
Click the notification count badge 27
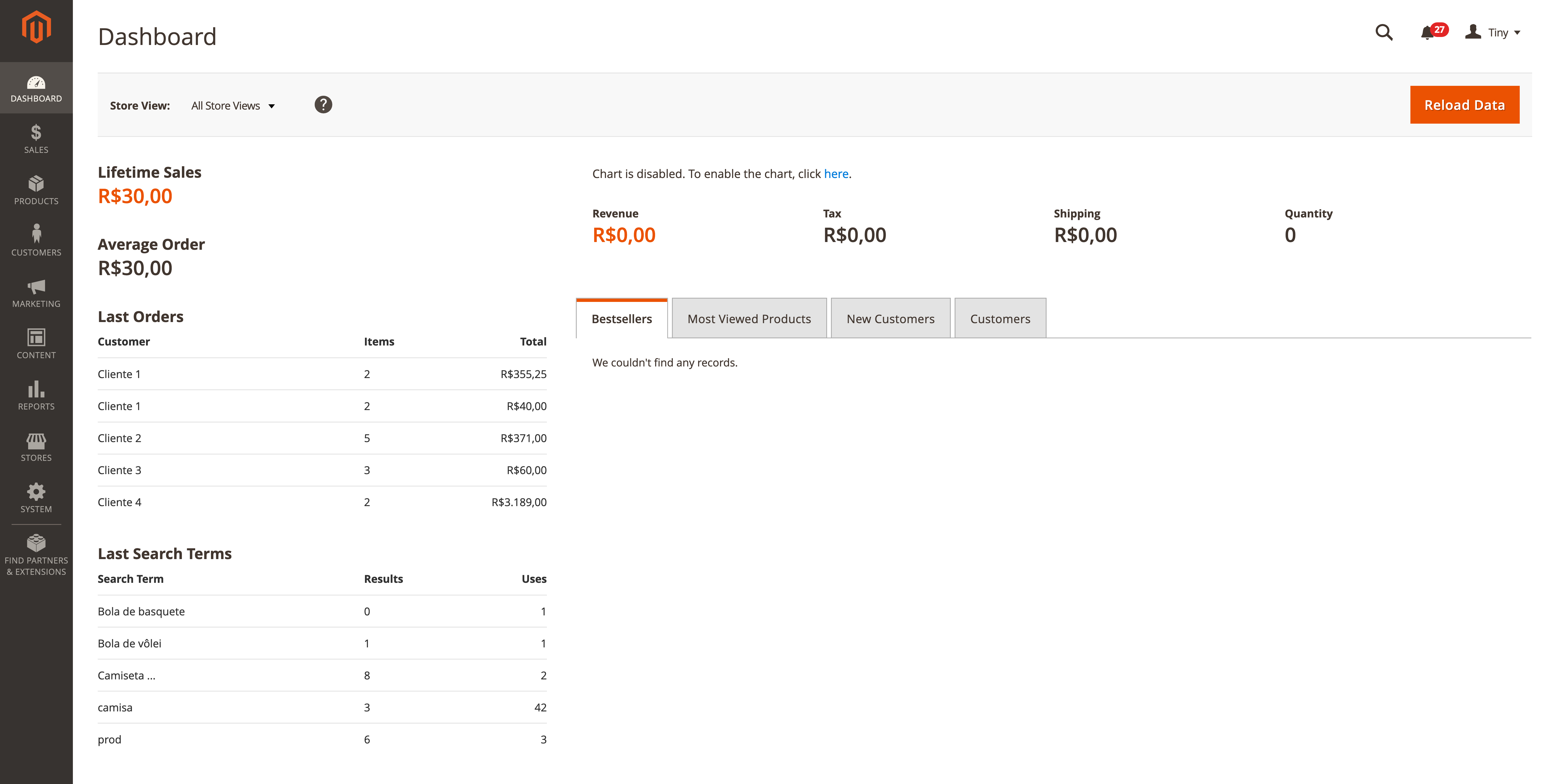1439,30
